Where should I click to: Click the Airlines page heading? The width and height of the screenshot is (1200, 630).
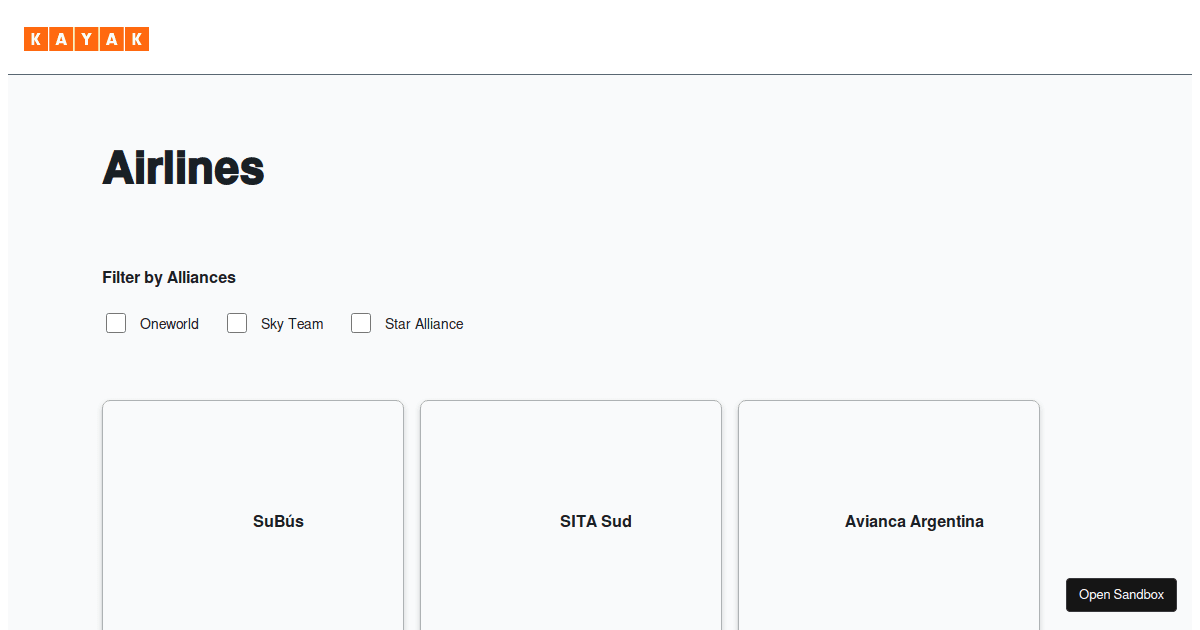pos(183,168)
